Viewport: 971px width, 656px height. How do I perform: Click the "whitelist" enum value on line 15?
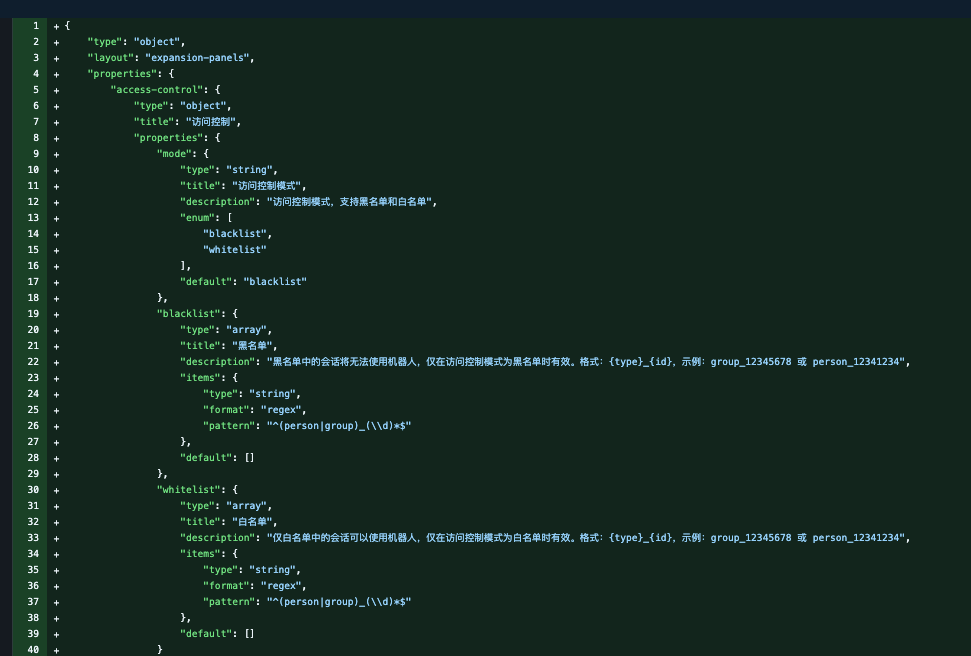235,249
